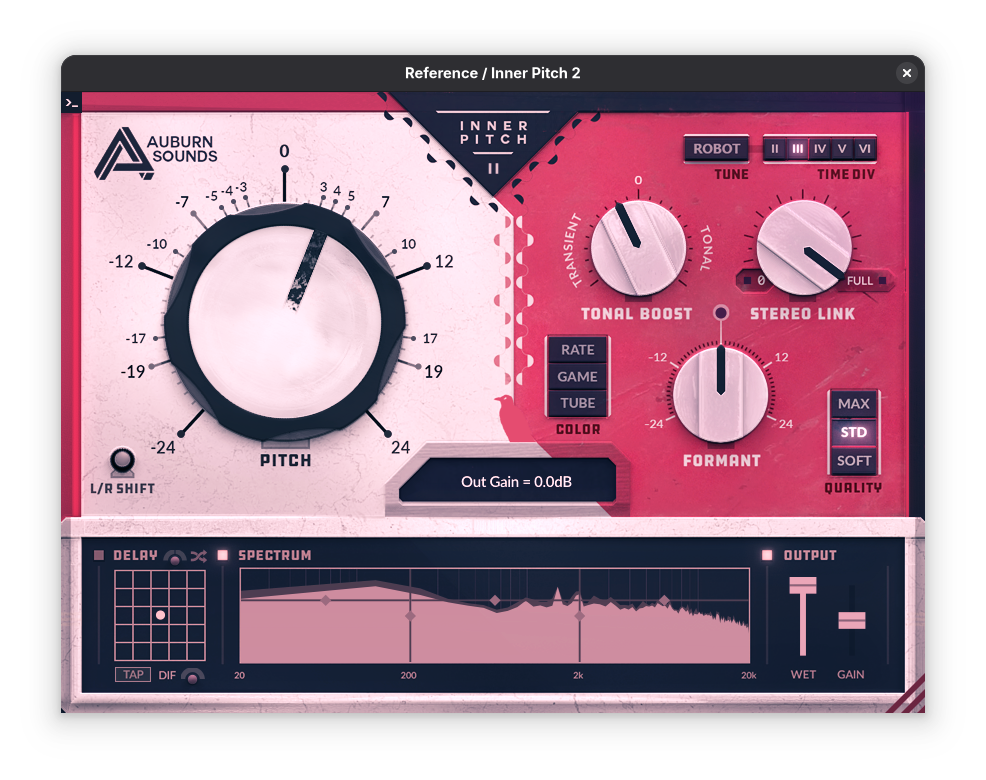
Task: Enable the Robot tune mode
Action: (716, 149)
